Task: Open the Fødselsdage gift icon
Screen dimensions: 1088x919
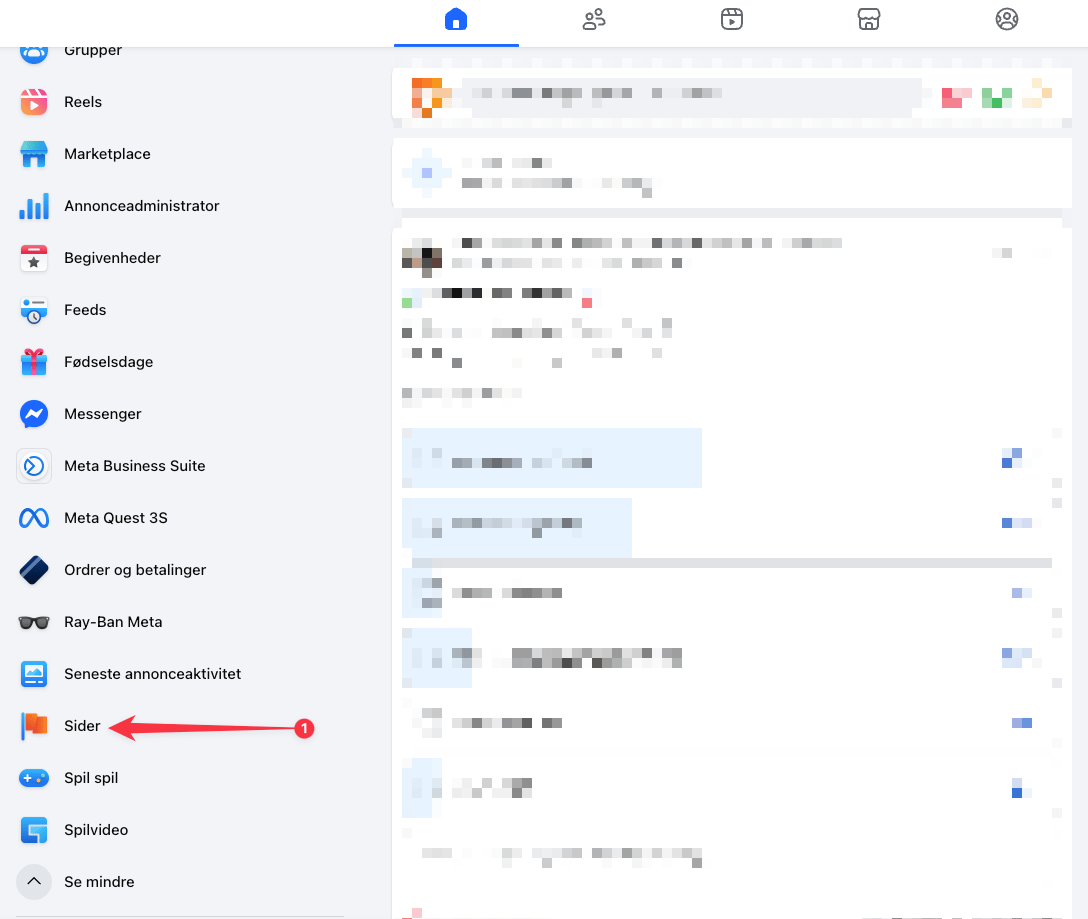Action: pos(33,362)
